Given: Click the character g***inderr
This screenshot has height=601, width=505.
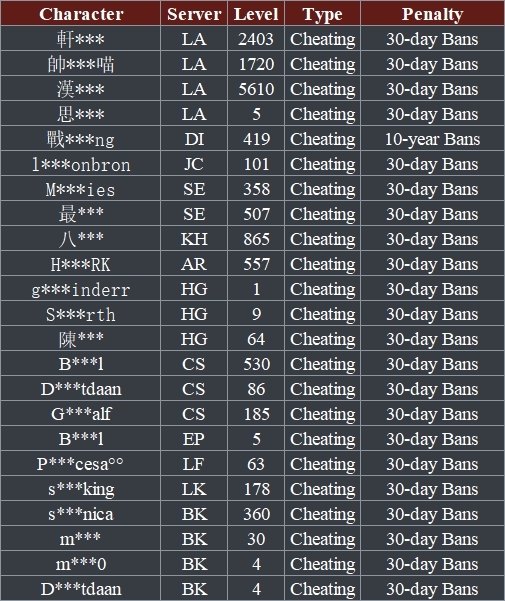Looking at the screenshot, I should click(81, 290).
